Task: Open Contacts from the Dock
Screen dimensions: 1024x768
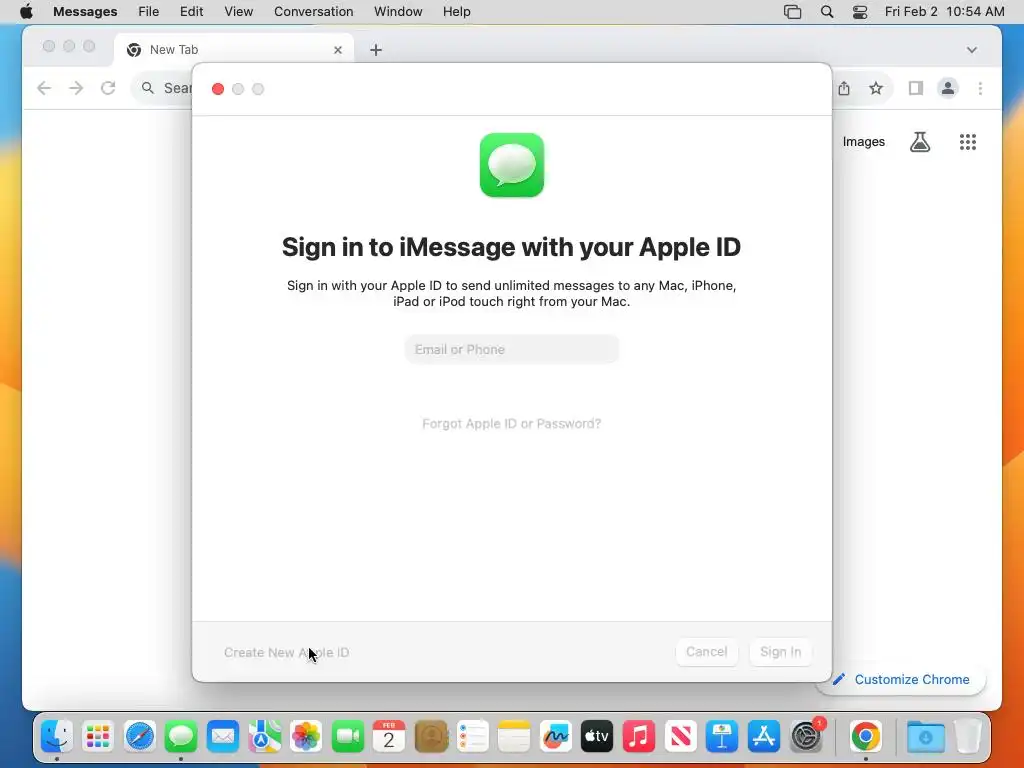Action: 431,736
